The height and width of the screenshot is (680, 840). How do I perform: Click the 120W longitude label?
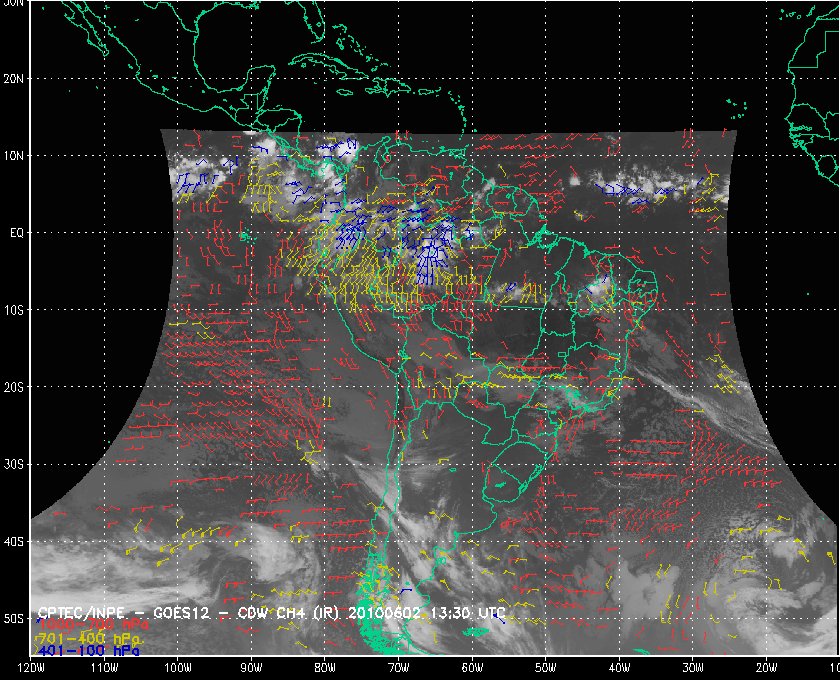coord(31,668)
